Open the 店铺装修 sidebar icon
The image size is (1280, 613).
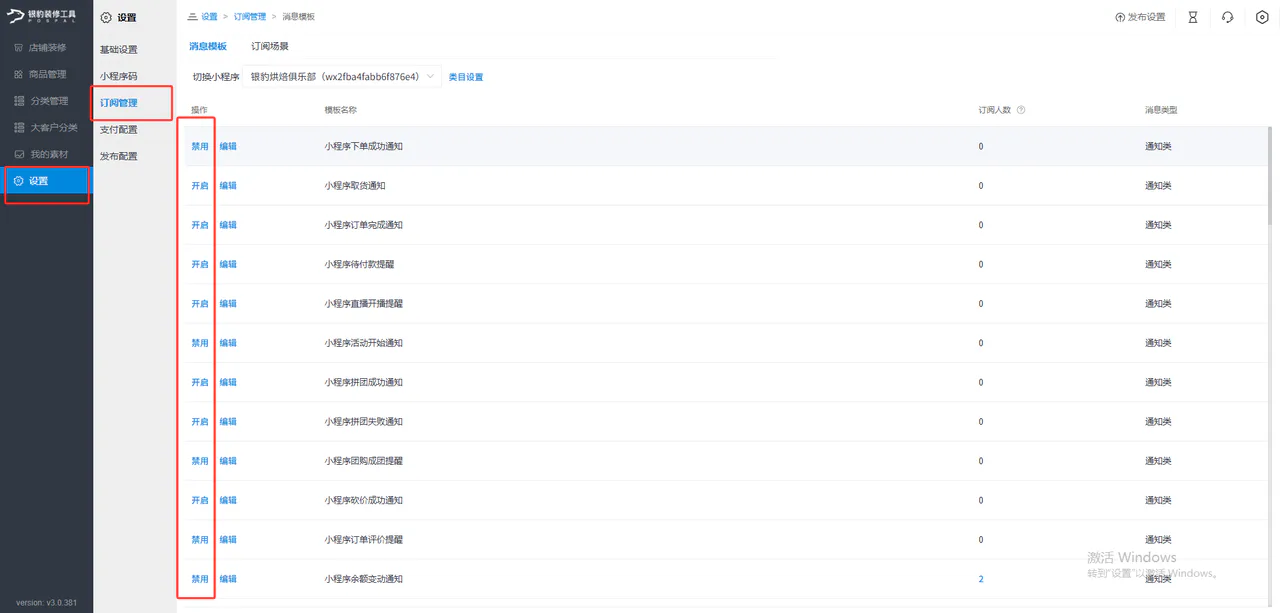click(19, 48)
